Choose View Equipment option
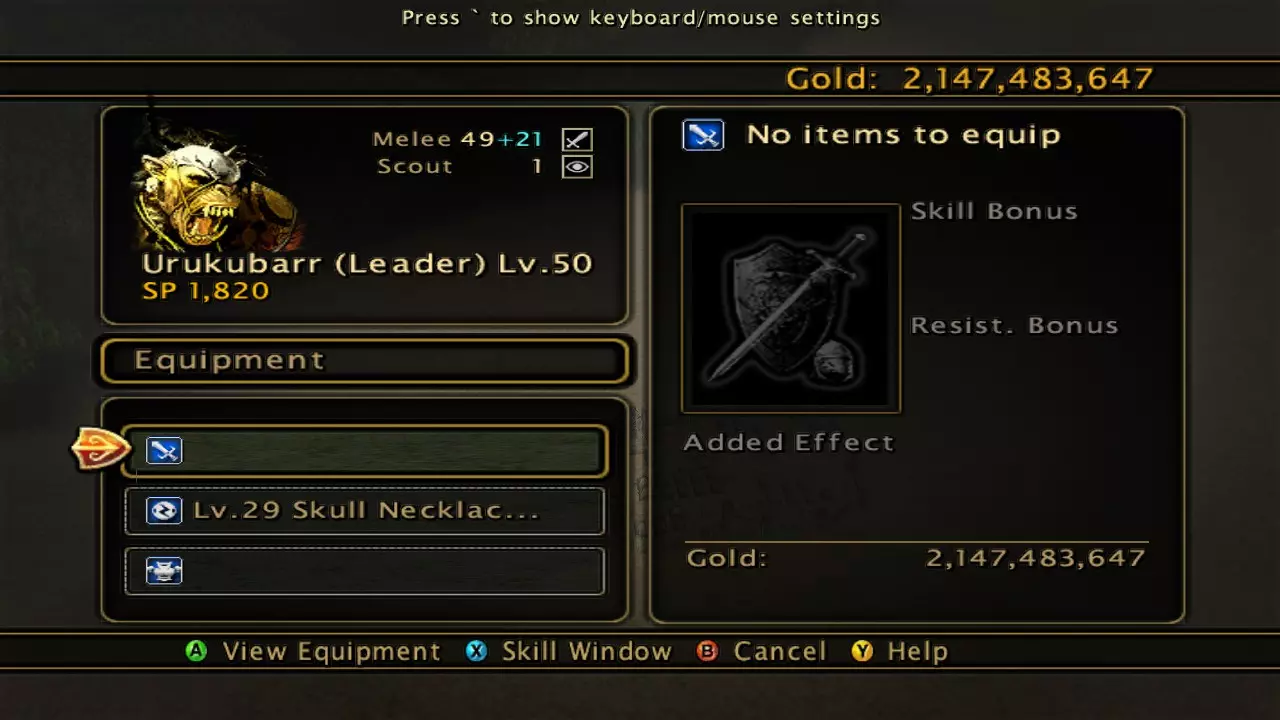Screen dimensions: 1280x720 331,652
